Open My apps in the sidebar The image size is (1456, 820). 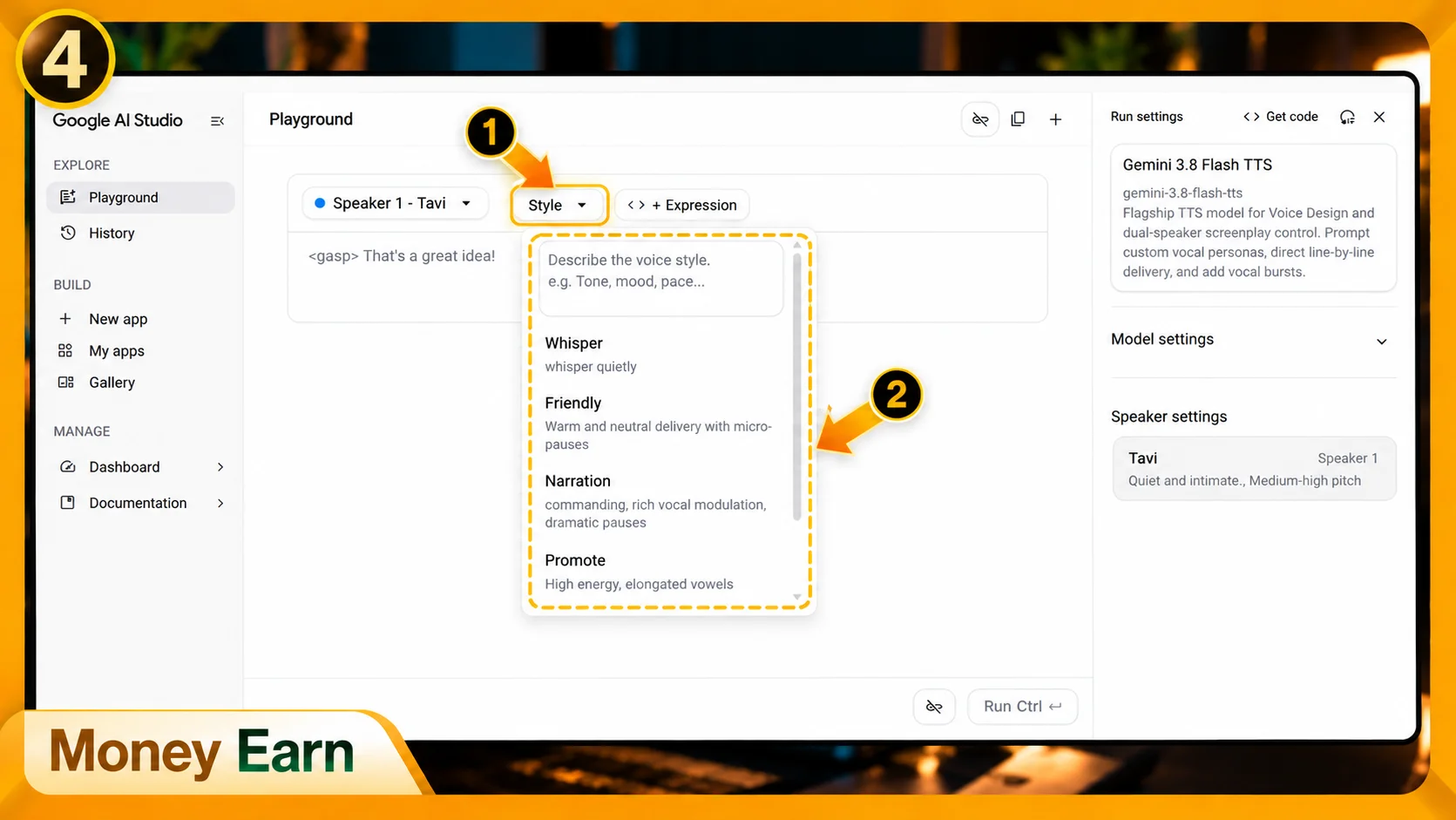(140, 350)
